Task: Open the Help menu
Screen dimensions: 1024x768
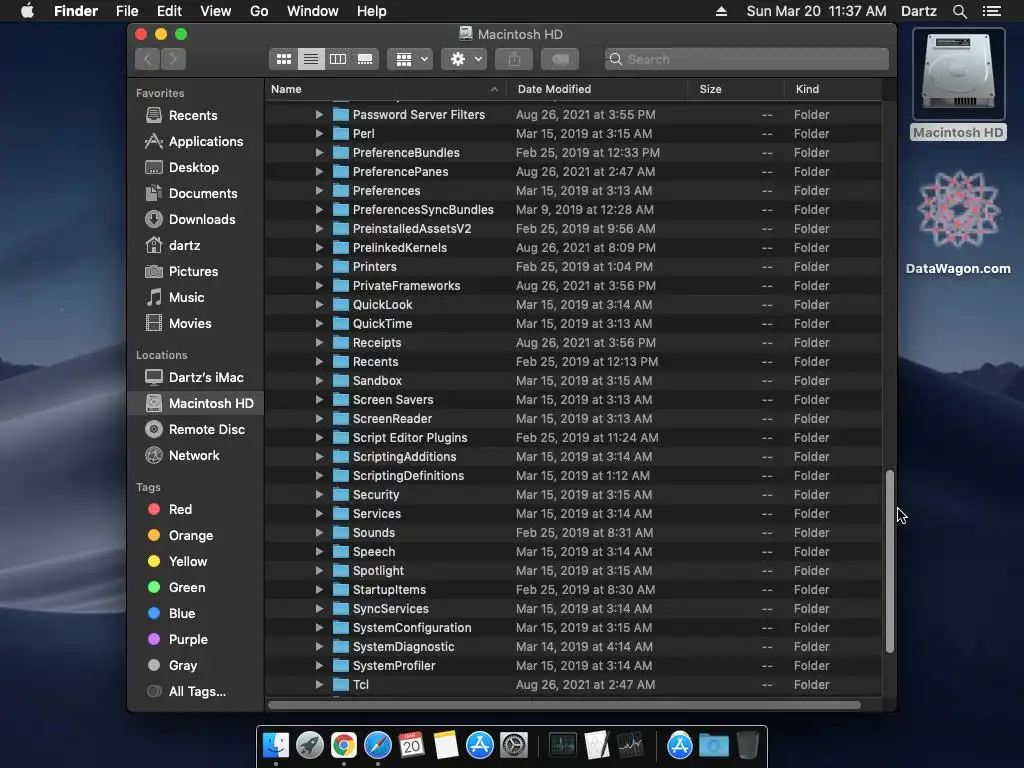Action: pos(372,11)
